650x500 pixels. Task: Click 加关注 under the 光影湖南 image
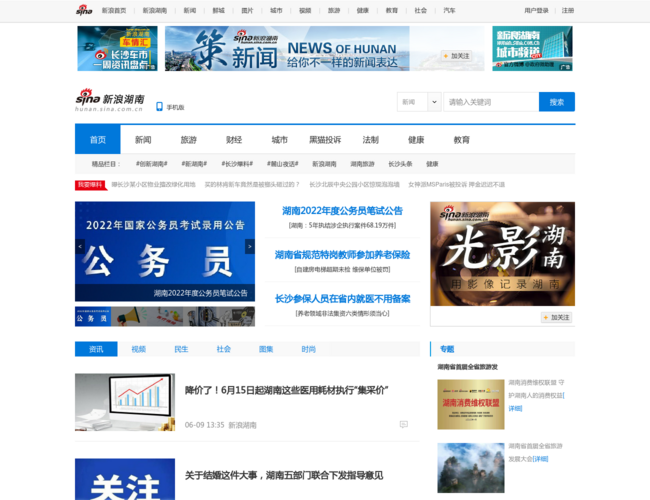click(557, 317)
